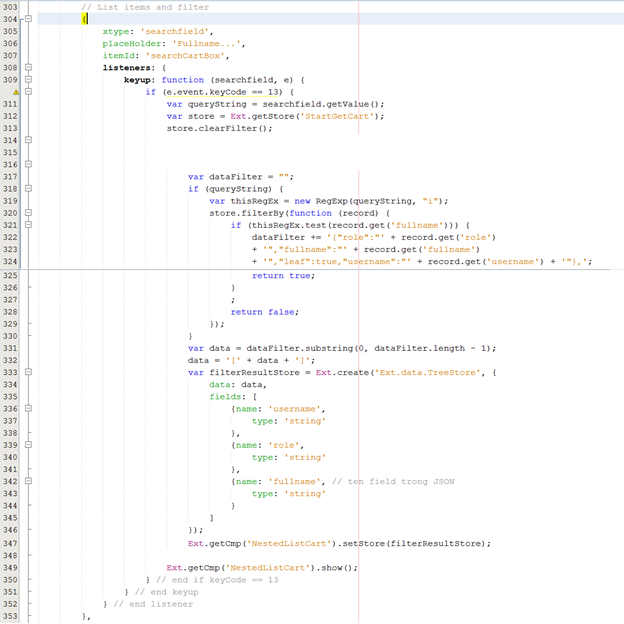Click the '// ten field trong JSON' comment
The width and height of the screenshot is (624, 624).
[x=393, y=482]
